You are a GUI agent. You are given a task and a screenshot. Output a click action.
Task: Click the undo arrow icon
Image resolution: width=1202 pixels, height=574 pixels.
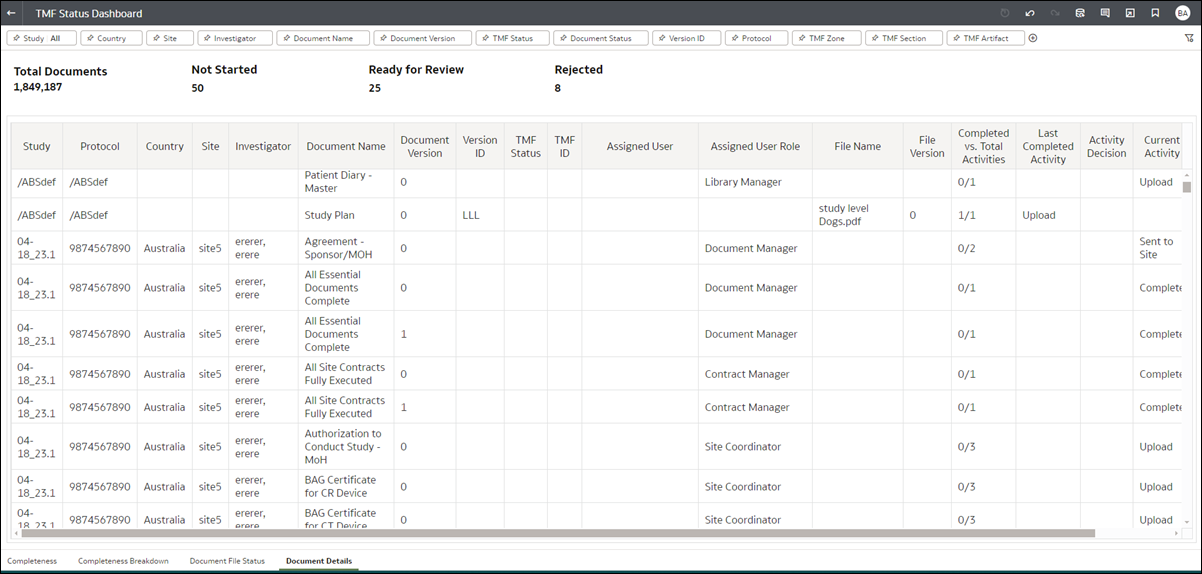1030,13
